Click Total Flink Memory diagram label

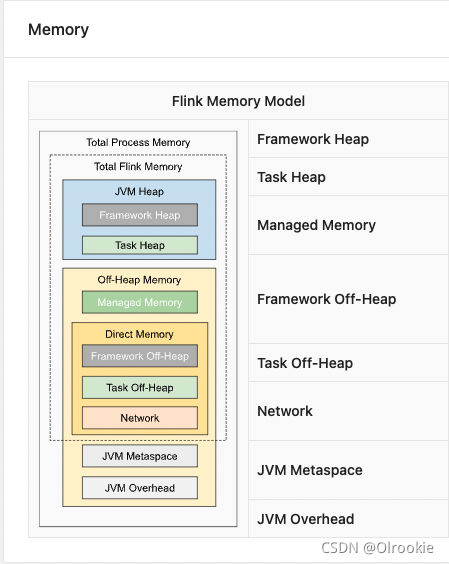[x=138, y=167]
